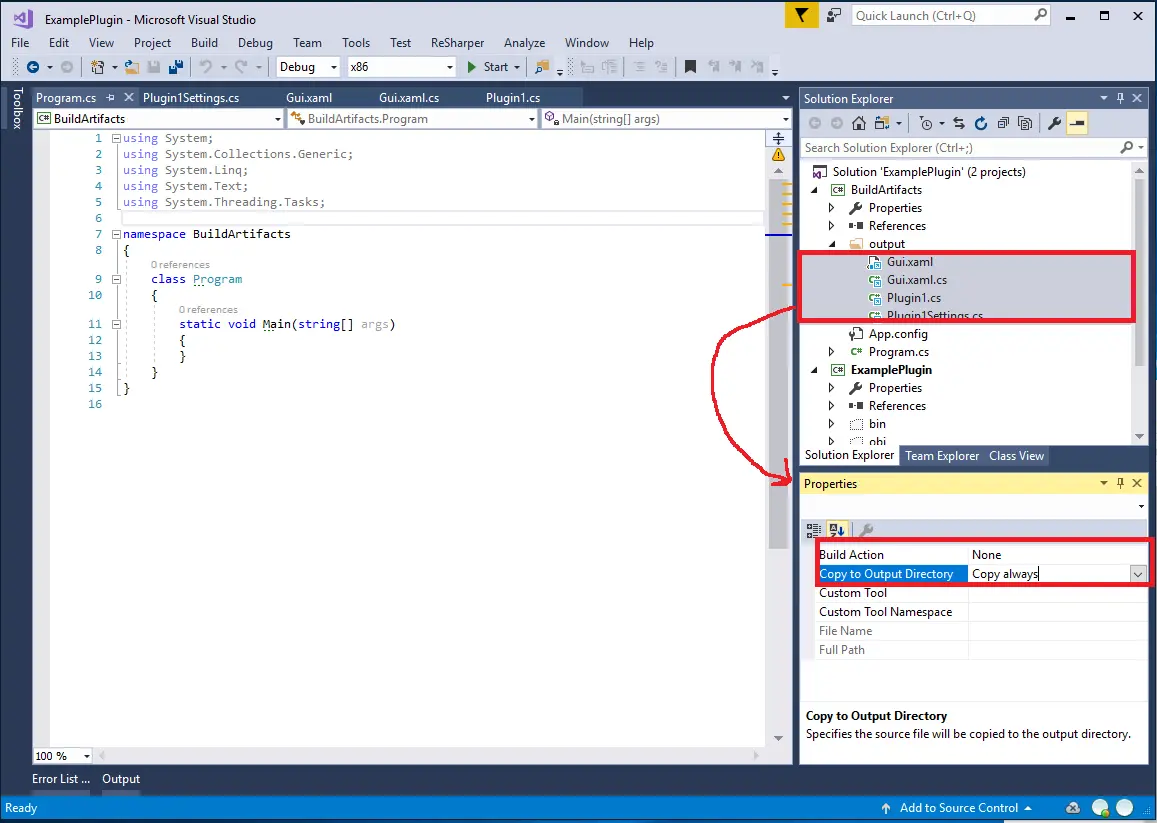Open the Error List tab at the bottom
Screen dimensions: 1157x823
(x=61, y=779)
